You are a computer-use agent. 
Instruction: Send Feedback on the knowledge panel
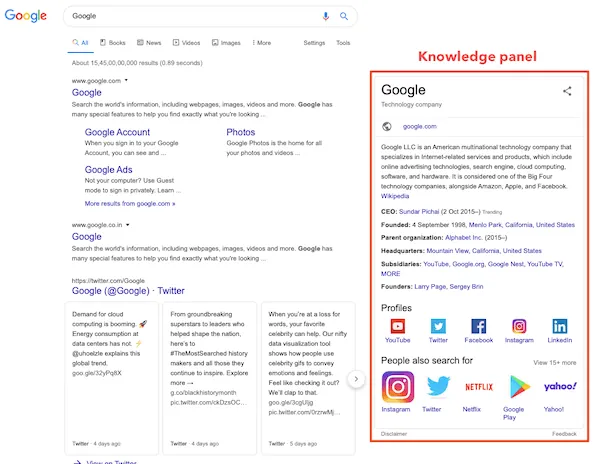564,434
